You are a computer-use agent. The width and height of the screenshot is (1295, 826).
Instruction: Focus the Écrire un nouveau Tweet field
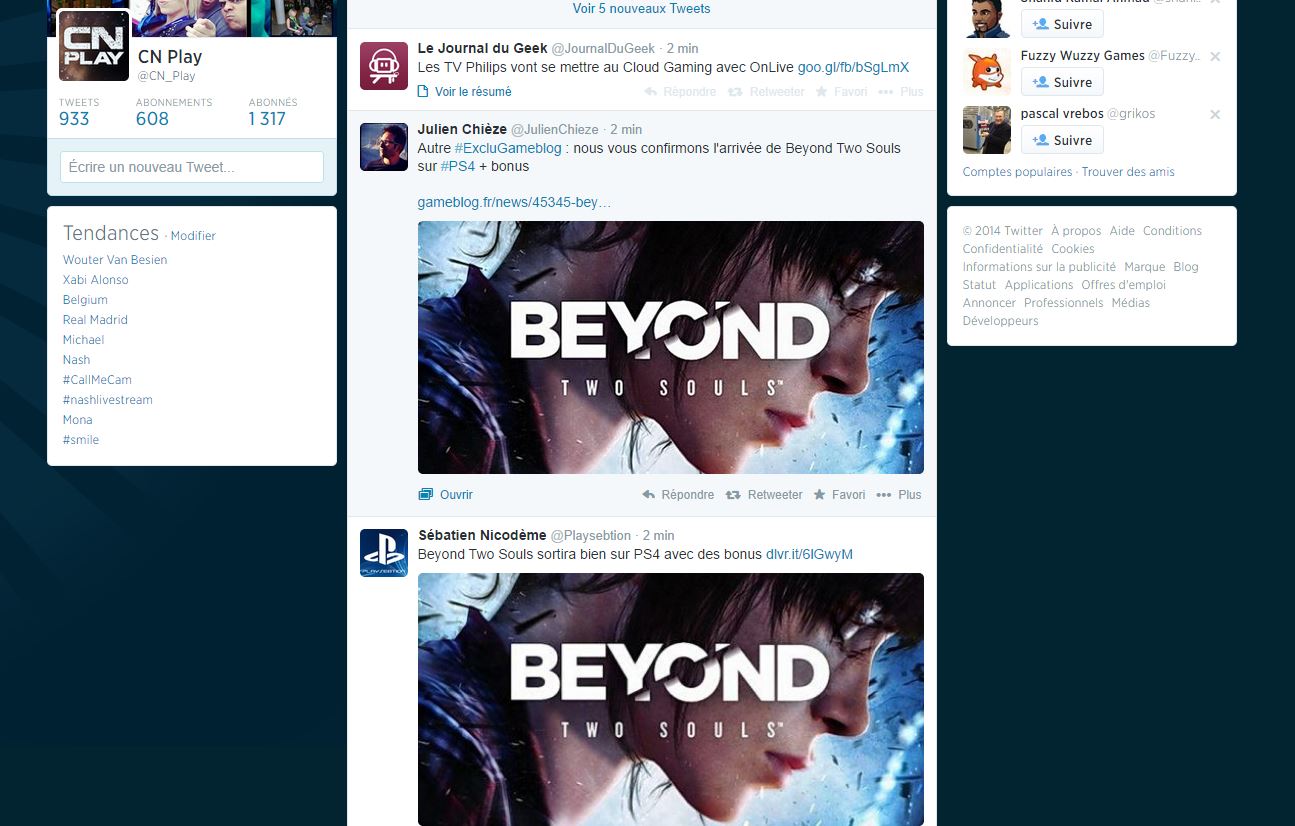(192, 167)
